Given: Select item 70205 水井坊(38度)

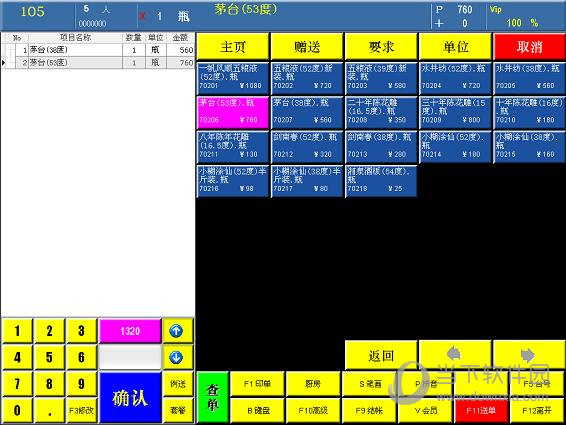Looking at the screenshot, I should (529, 77).
